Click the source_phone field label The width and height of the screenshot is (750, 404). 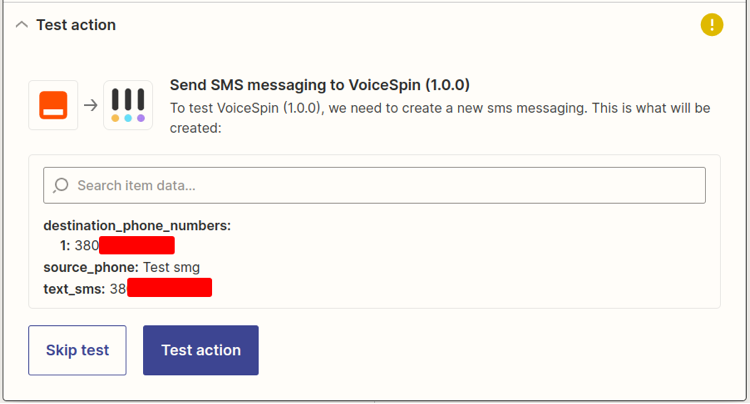click(91, 267)
